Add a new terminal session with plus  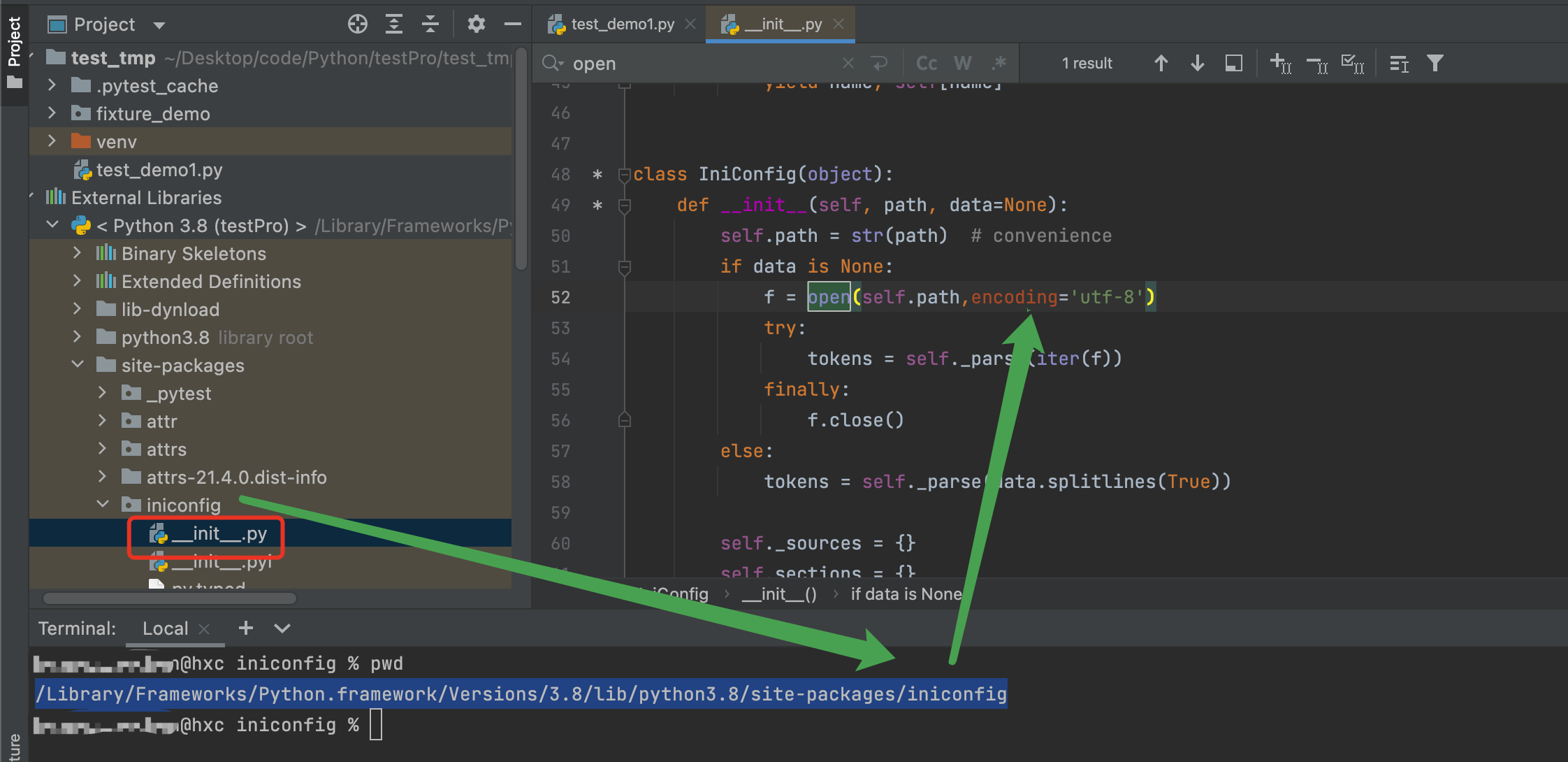tap(245, 628)
